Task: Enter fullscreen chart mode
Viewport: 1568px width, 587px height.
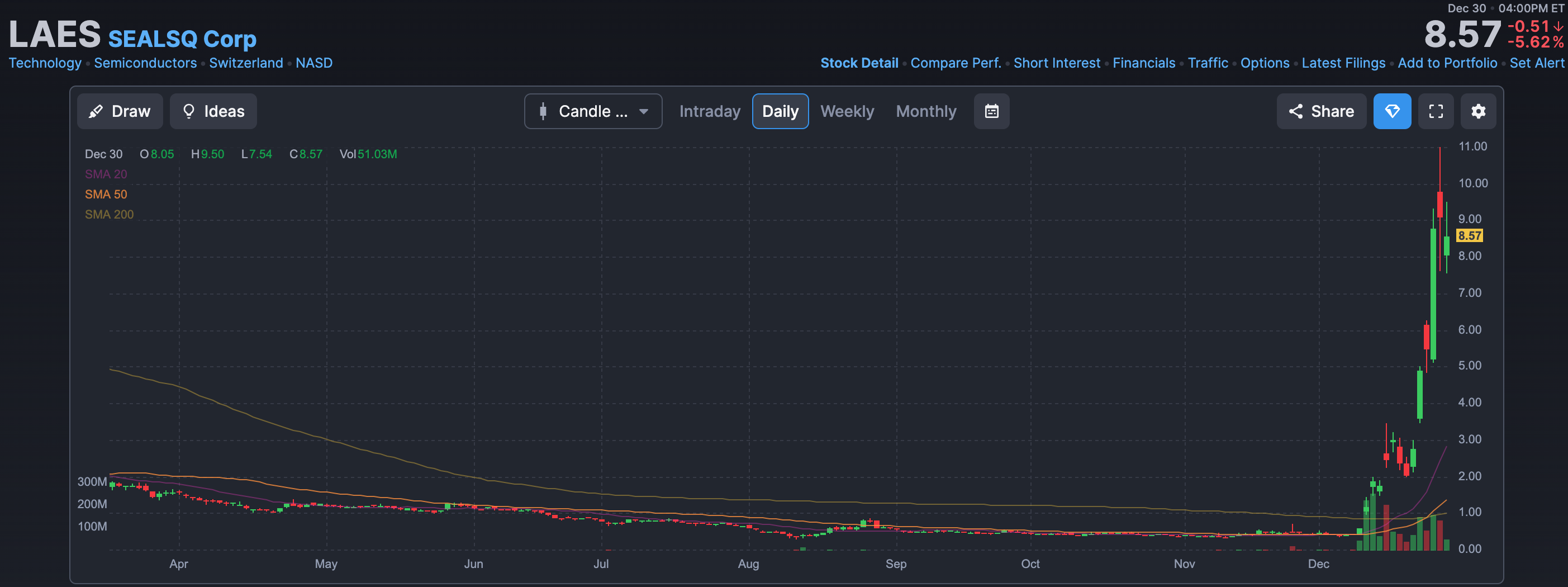Action: click(1436, 111)
